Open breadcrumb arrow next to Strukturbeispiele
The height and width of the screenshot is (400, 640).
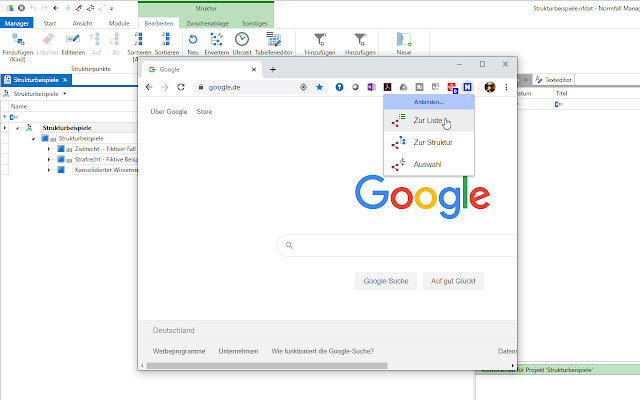[65, 94]
